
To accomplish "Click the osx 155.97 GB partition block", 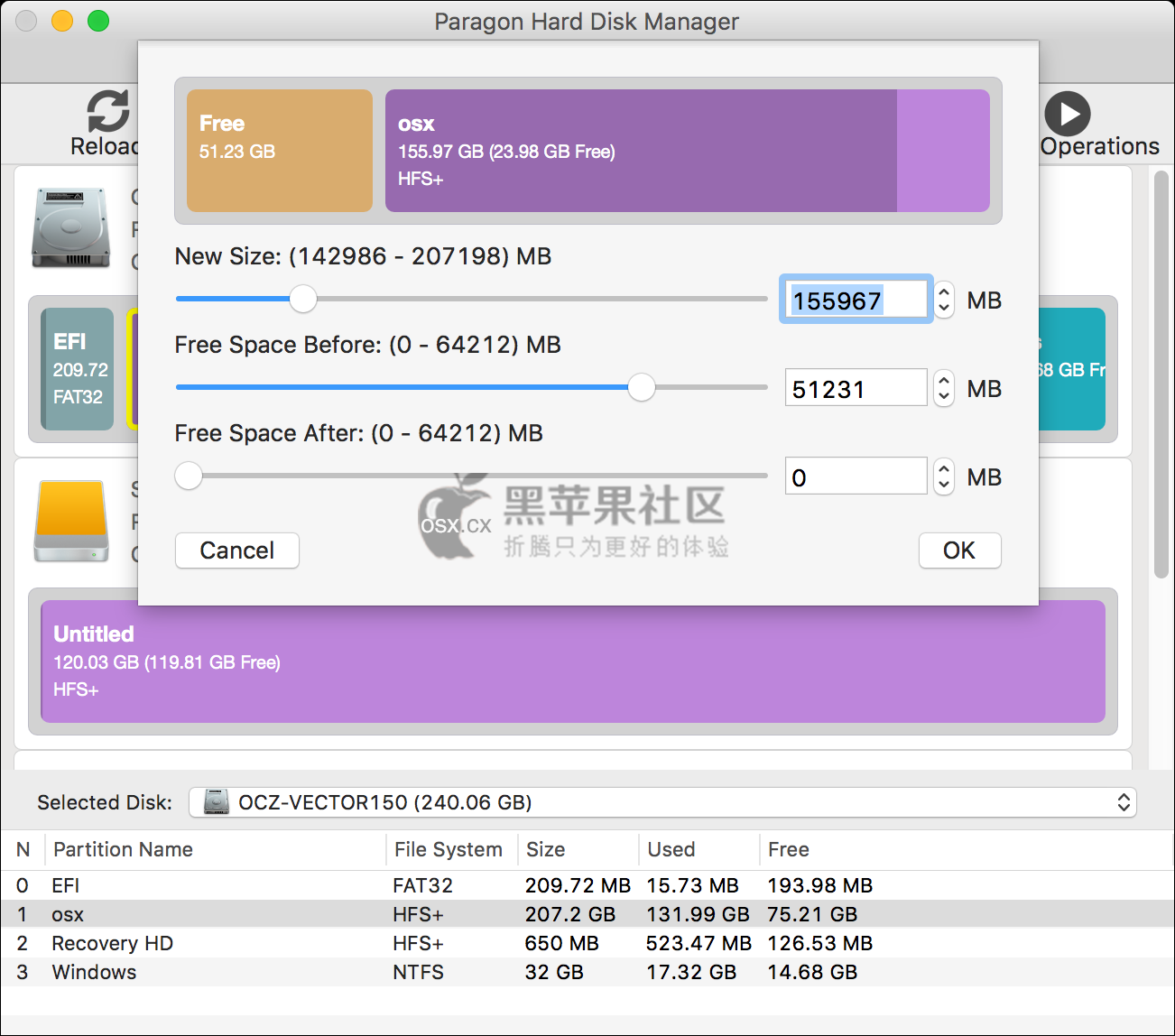I will pos(688,151).
